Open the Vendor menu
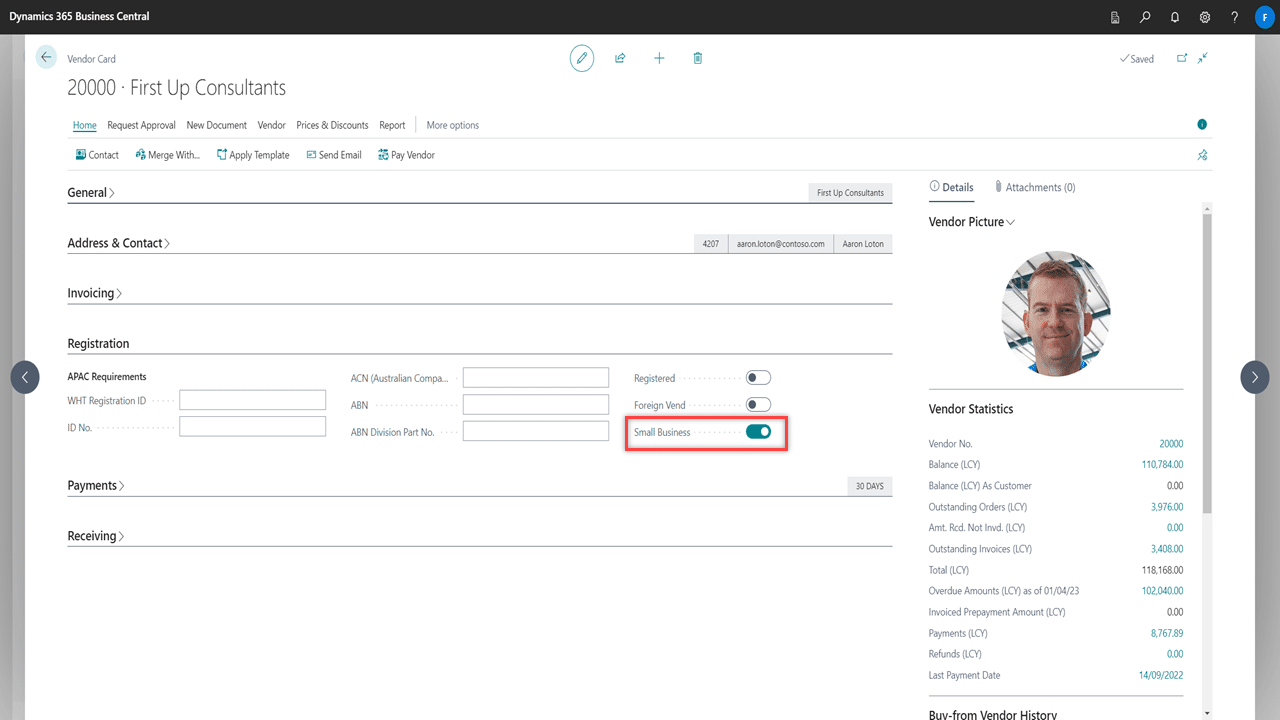The width and height of the screenshot is (1280, 720). (x=272, y=125)
